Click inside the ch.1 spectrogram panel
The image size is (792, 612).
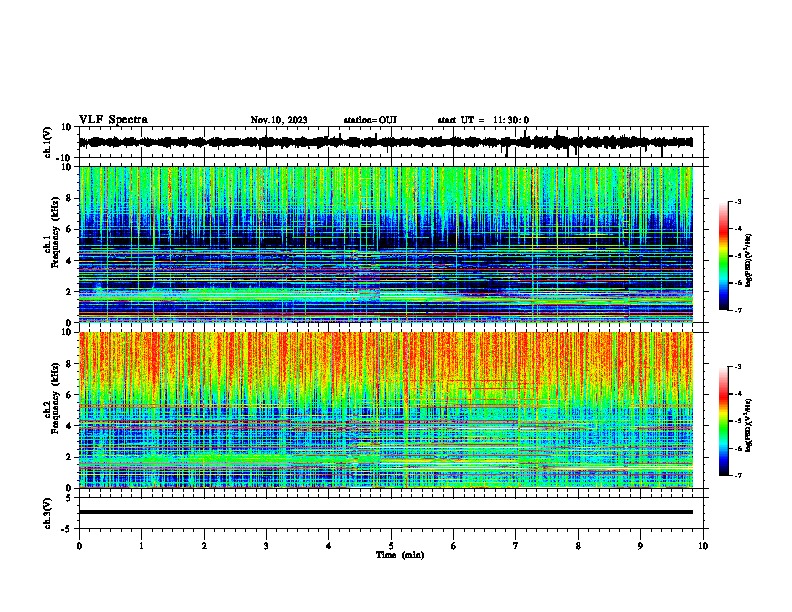385,244
